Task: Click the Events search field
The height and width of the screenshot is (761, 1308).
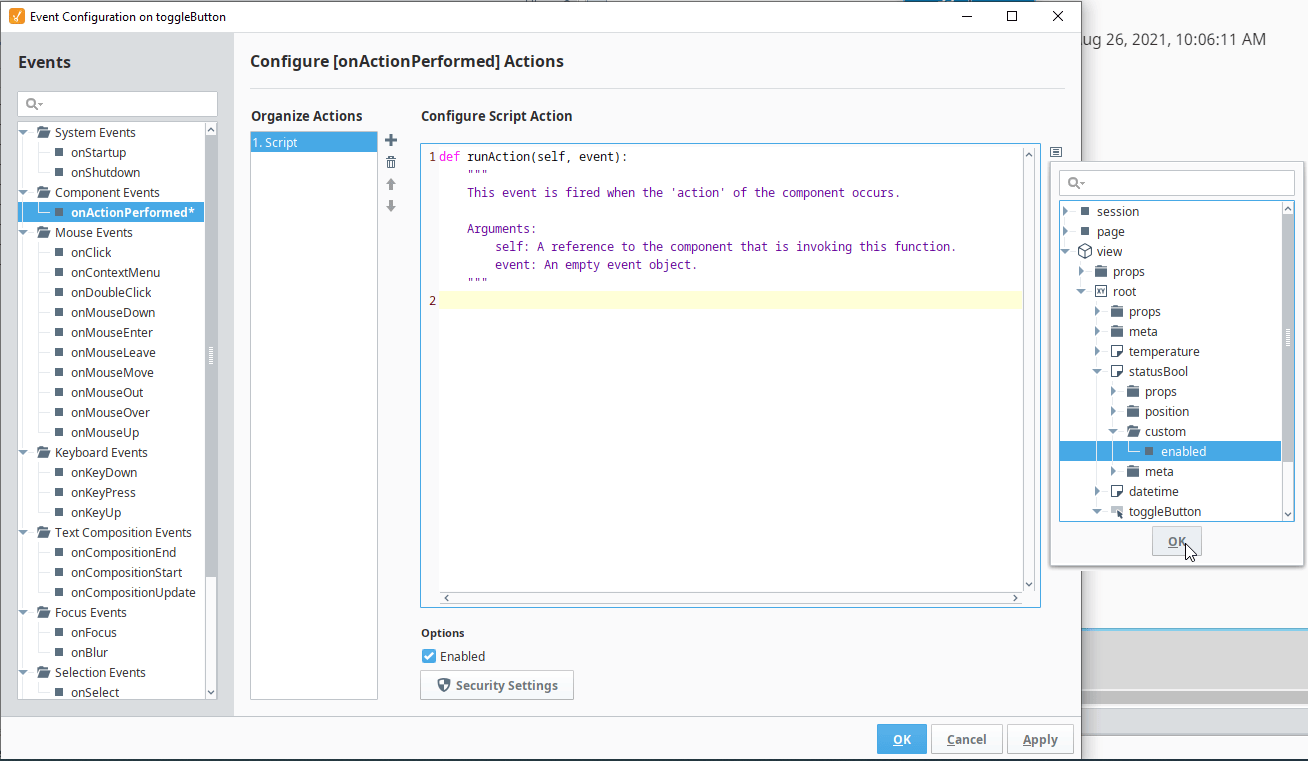Action: pyautogui.click(x=117, y=104)
